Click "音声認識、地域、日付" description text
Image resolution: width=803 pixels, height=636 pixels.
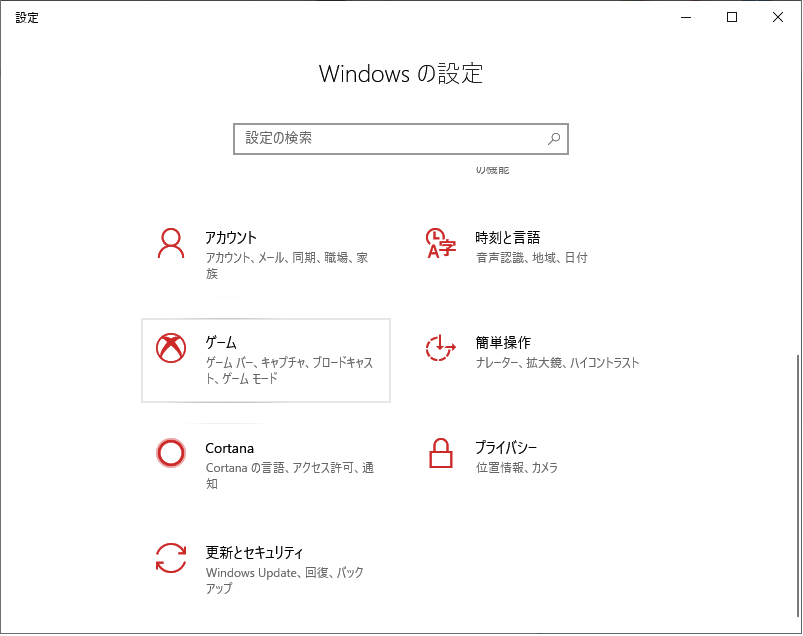pos(532,258)
